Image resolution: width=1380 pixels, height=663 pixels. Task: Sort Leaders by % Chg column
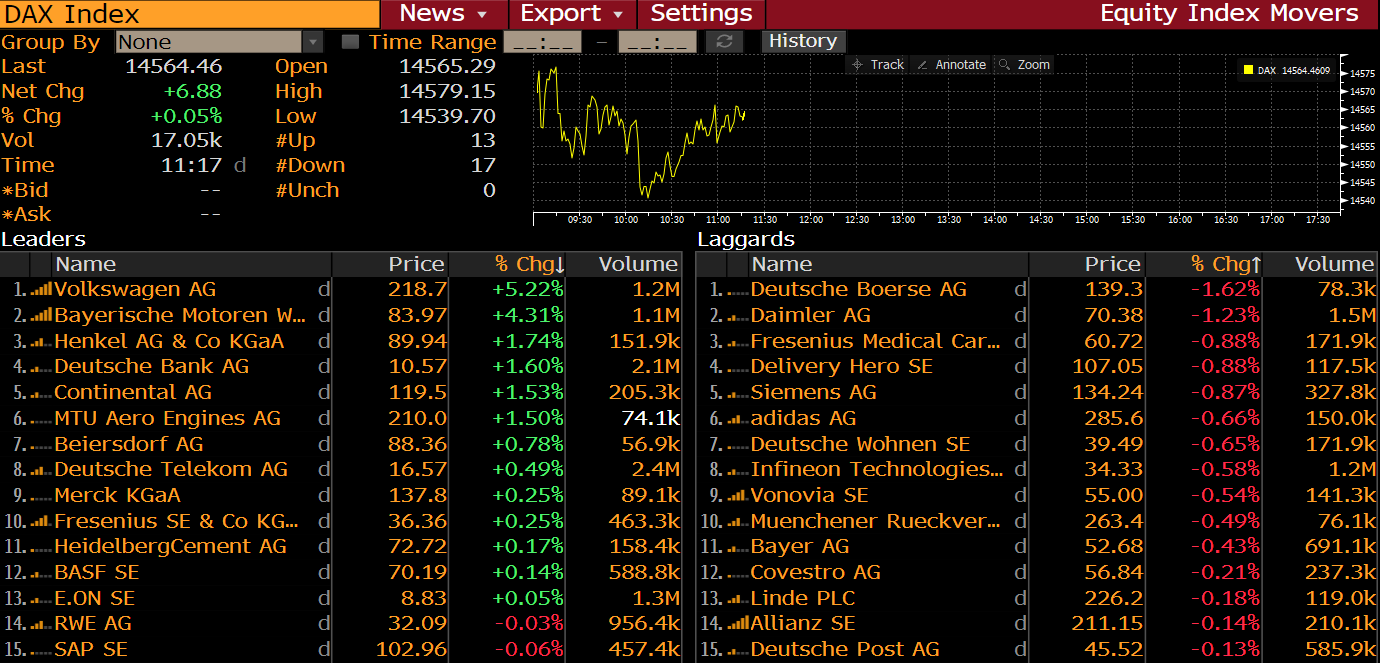pos(529,264)
